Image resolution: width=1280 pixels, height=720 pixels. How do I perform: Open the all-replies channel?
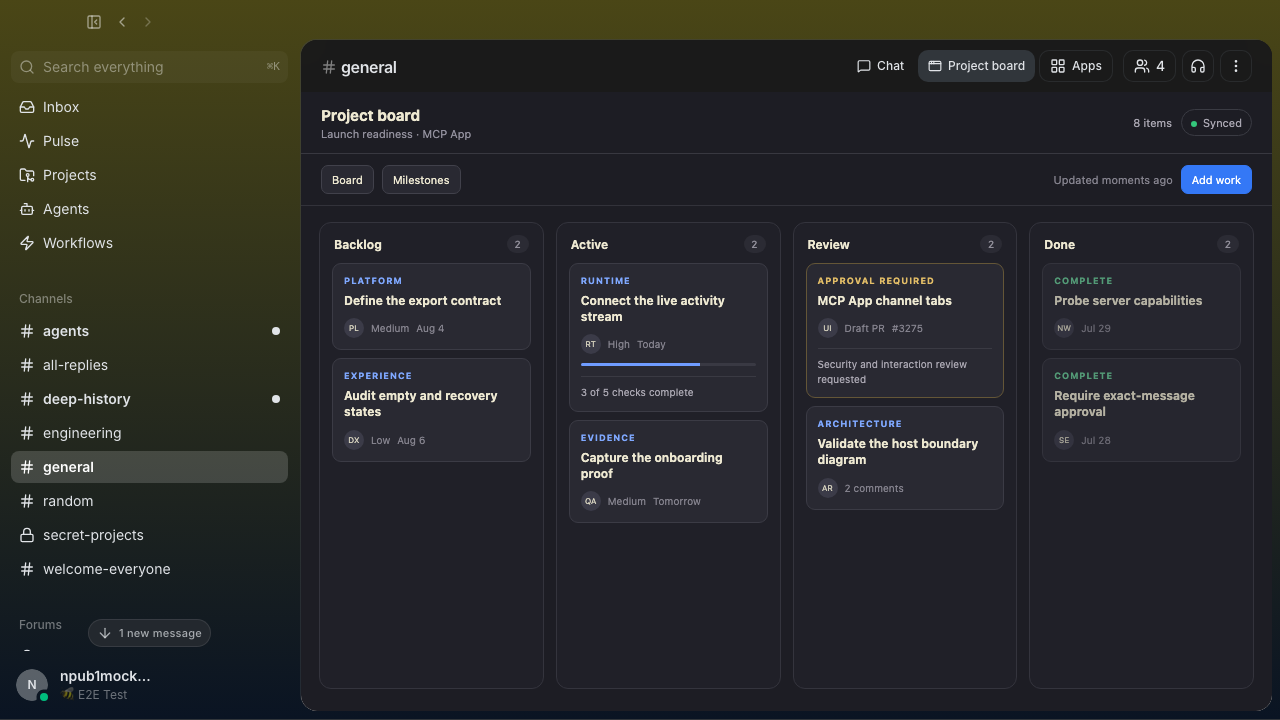[149, 365]
